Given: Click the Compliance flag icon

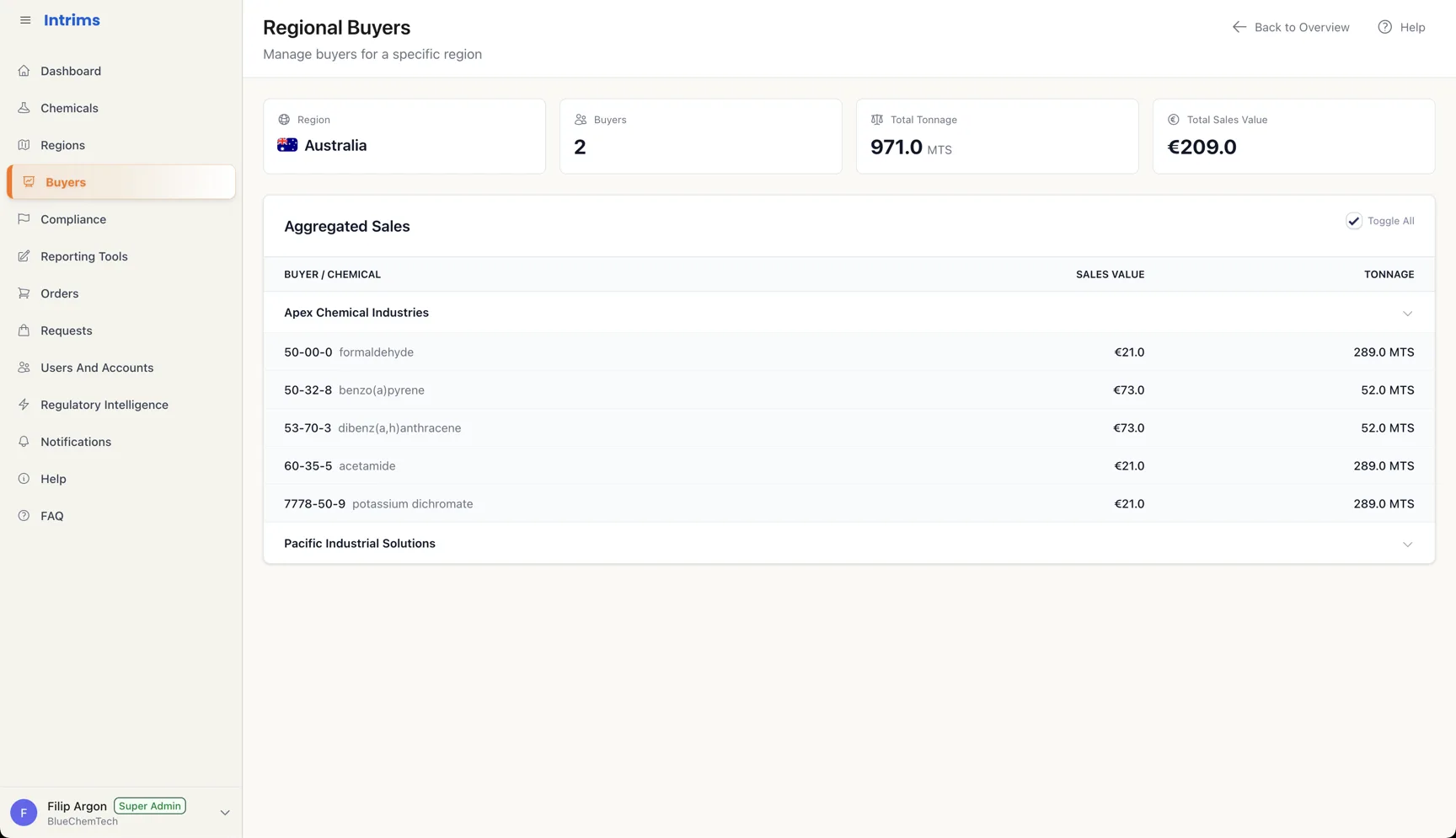Looking at the screenshot, I should click(x=24, y=219).
